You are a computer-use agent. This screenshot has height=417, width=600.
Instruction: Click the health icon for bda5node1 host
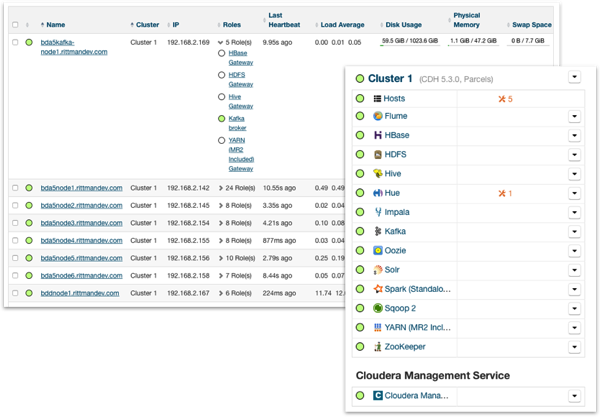point(29,188)
